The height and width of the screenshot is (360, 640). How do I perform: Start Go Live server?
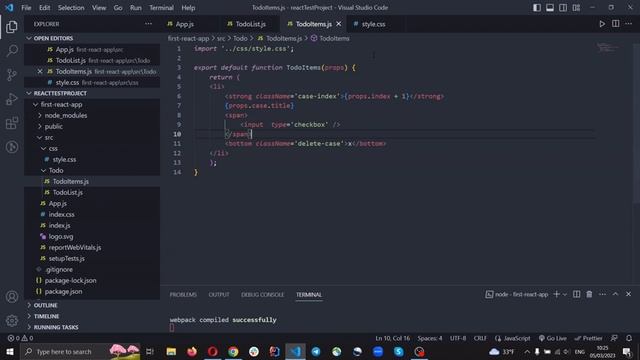[553, 338]
